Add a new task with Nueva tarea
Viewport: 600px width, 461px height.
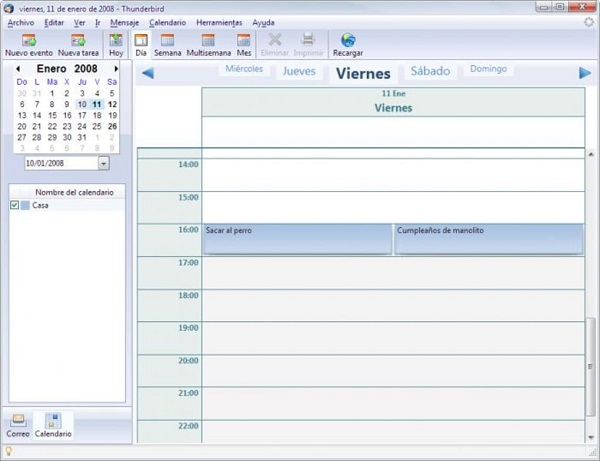point(78,45)
